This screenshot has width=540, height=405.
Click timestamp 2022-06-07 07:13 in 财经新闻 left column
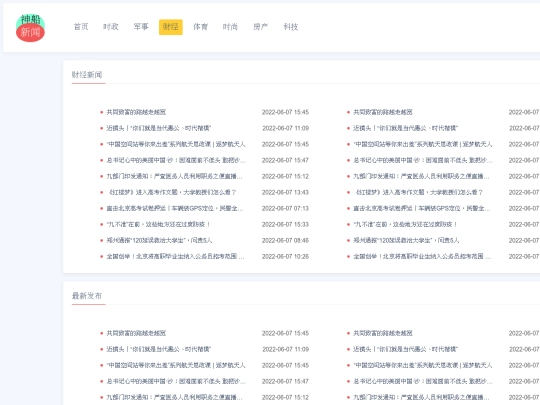pyautogui.click(x=285, y=208)
